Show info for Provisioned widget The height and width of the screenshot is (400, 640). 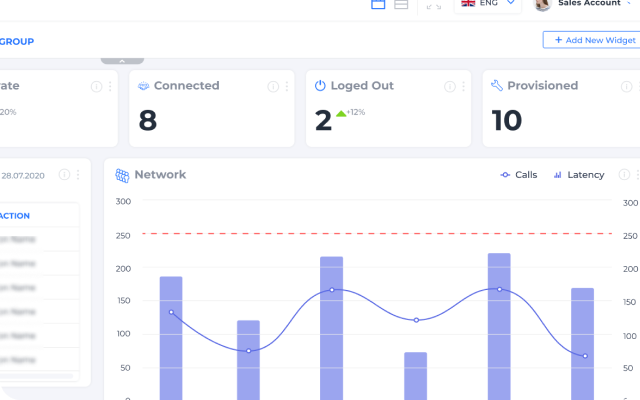coord(626,87)
